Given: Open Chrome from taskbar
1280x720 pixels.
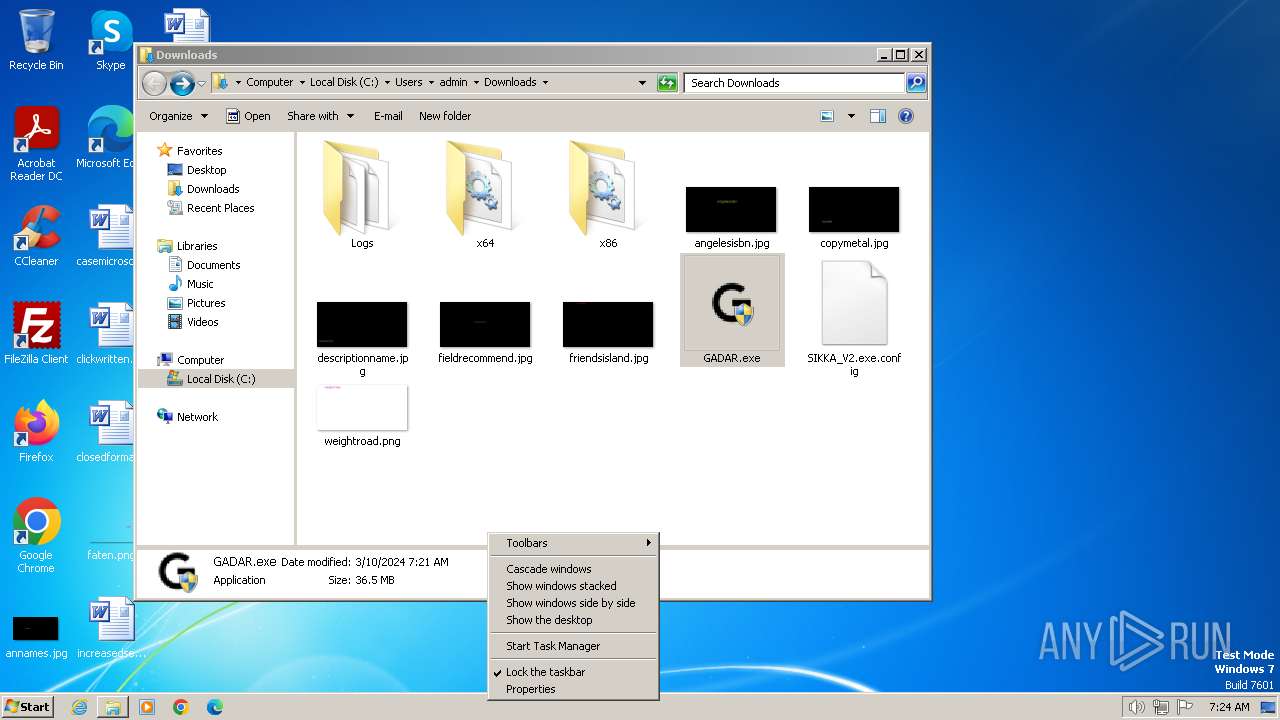Looking at the screenshot, I should point(181,707).
